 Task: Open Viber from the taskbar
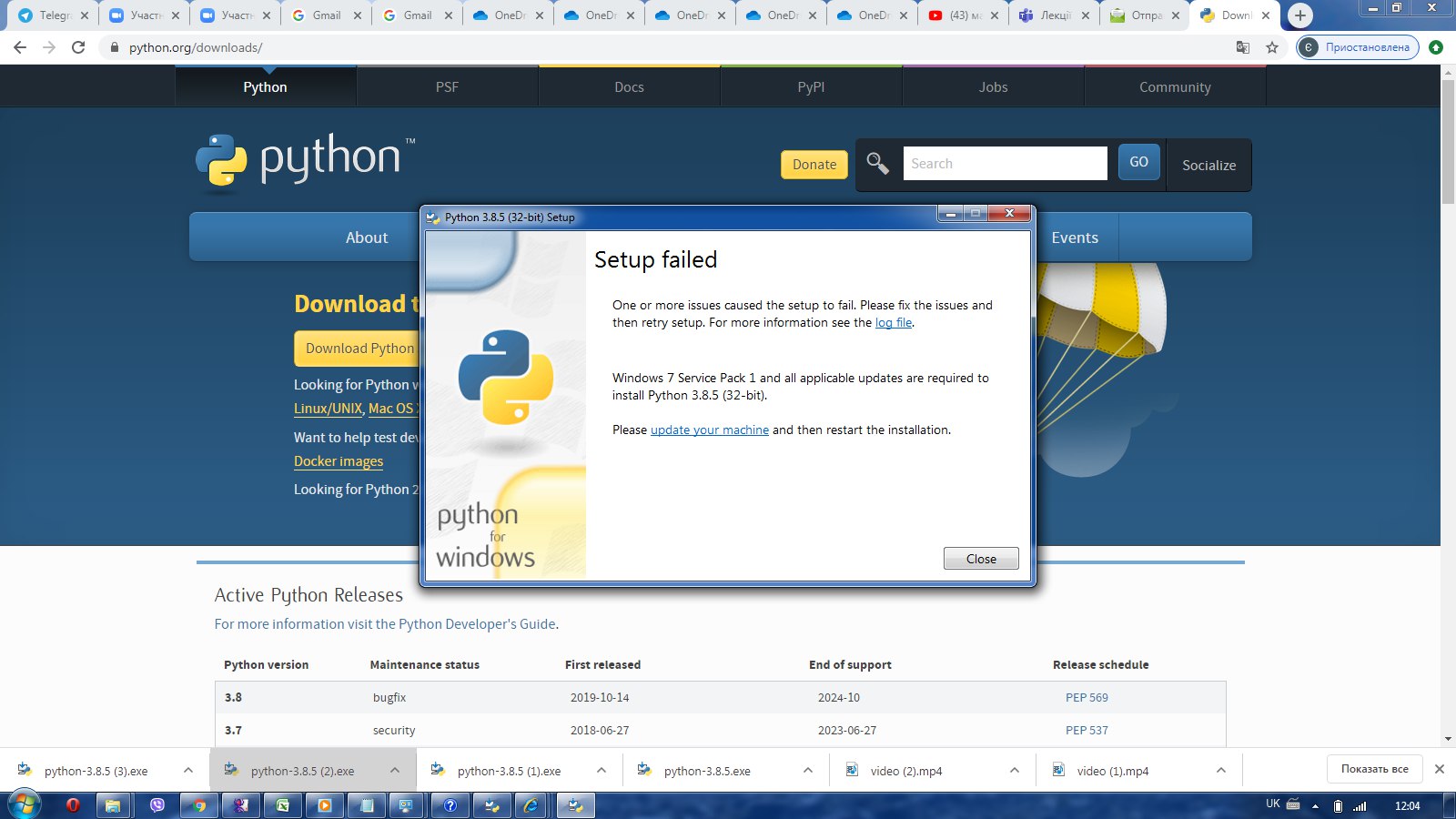(x=157, y=805)
